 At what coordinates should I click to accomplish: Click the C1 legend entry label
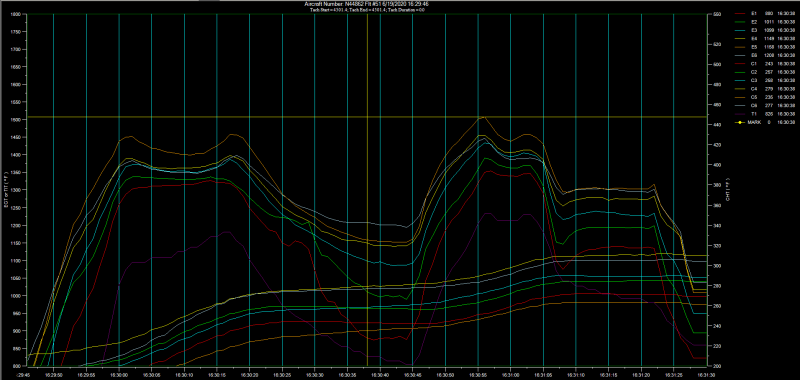pyautogui.click(x=754, y=63)
